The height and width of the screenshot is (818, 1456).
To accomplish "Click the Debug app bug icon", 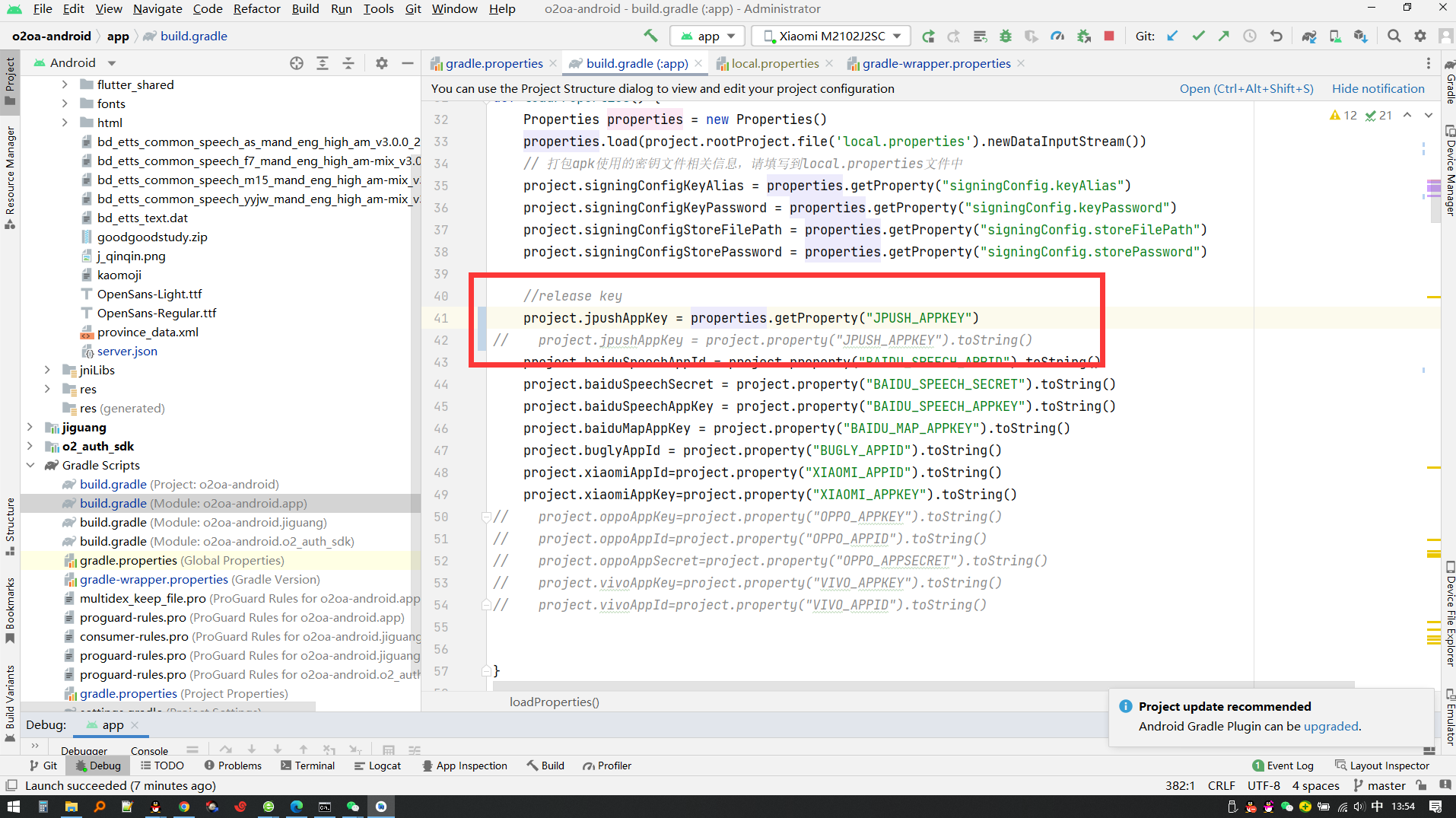I will (1006, 36).
